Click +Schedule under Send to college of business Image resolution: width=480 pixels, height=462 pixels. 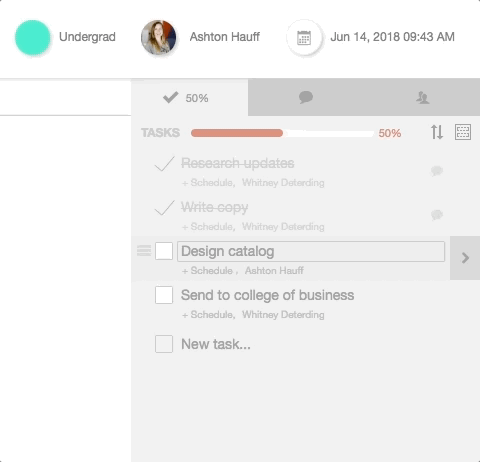click(207, 315)
